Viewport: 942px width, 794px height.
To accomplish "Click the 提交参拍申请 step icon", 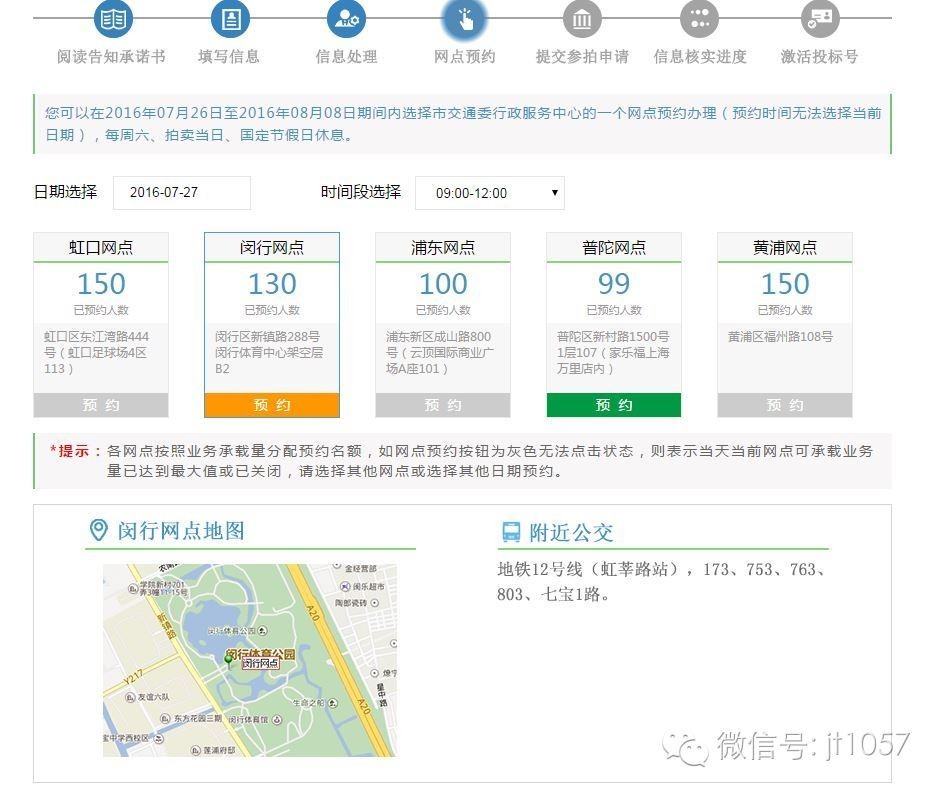I will 583,20.
